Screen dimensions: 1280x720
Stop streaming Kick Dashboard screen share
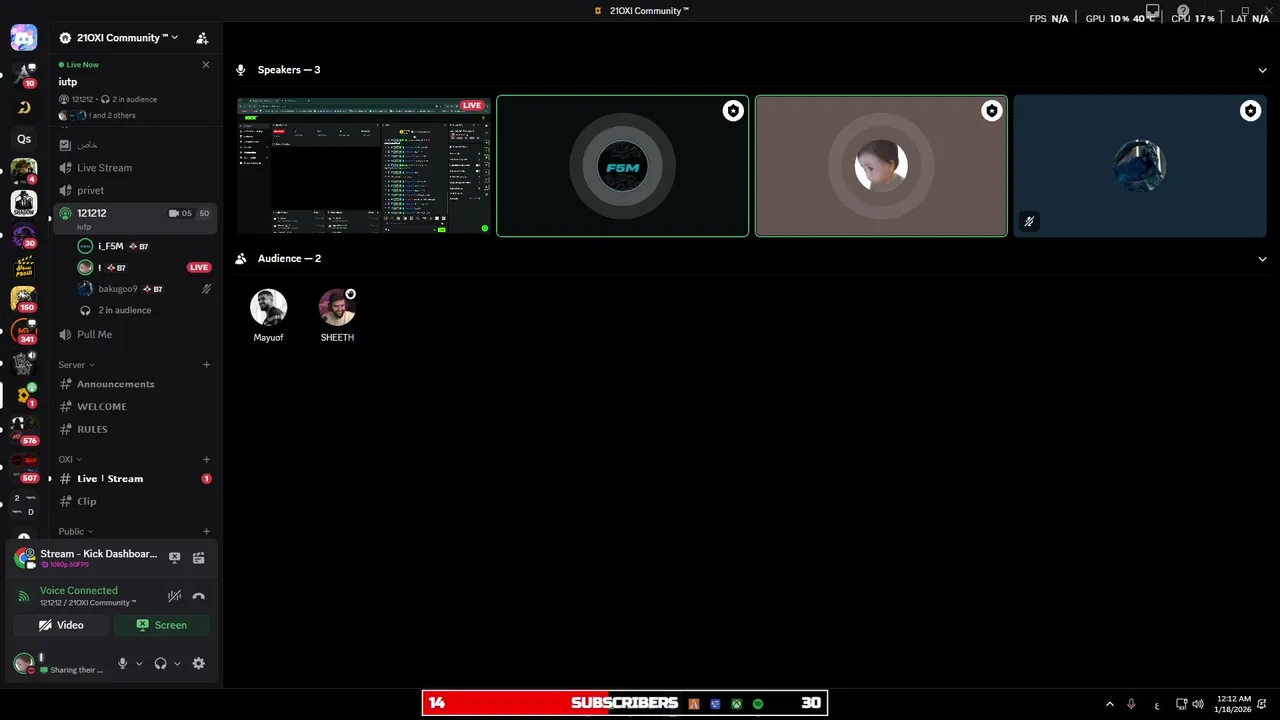[x=174, y=558]
